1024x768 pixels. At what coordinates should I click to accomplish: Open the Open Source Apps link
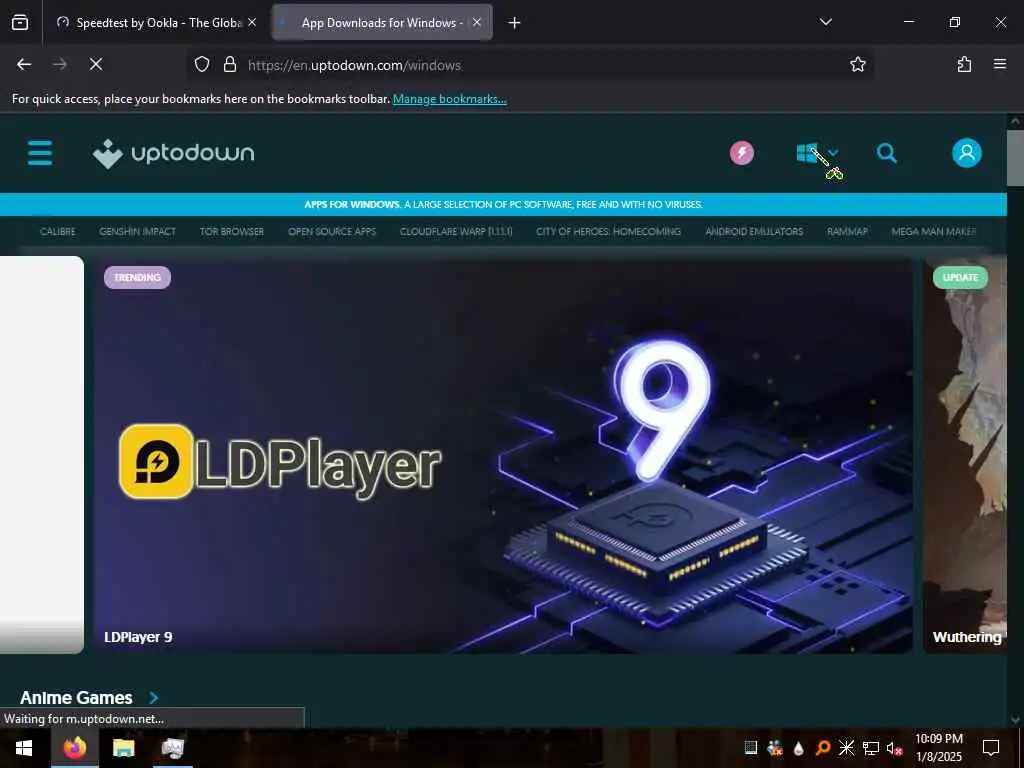tap(332, 231)
